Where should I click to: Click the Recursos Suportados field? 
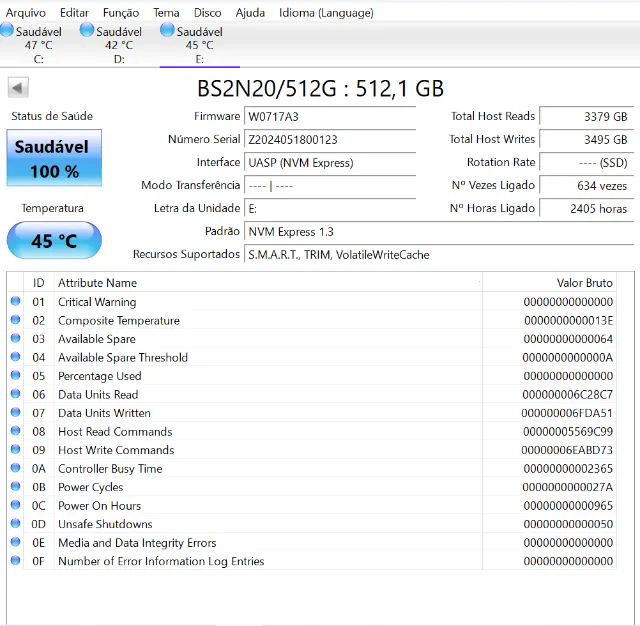click(x=439, y=255)
